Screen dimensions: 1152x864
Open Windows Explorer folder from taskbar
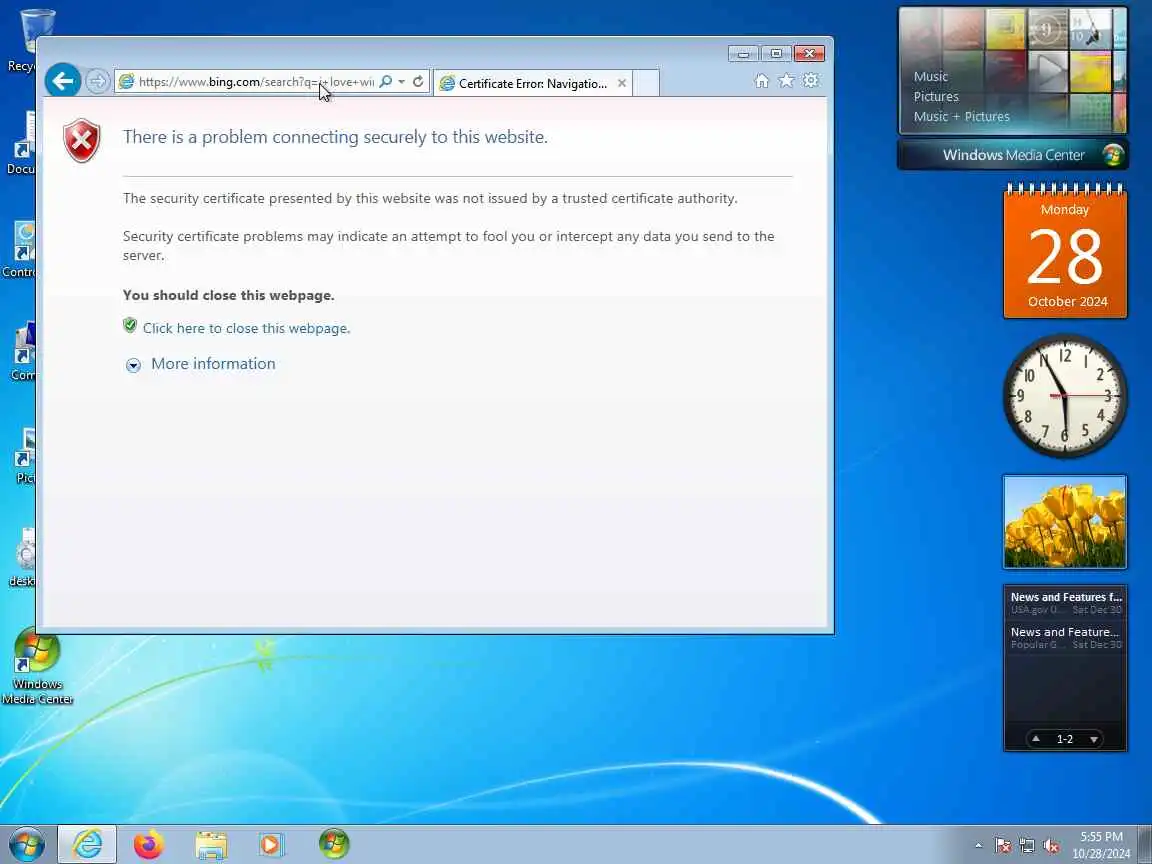coord(211,844)
